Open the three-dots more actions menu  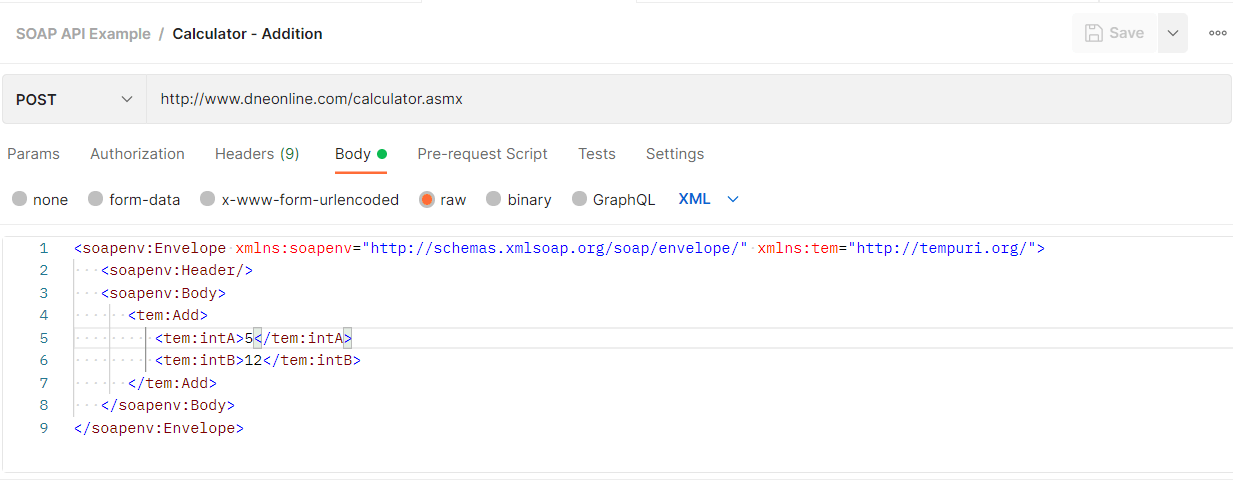coord(1217,33)
